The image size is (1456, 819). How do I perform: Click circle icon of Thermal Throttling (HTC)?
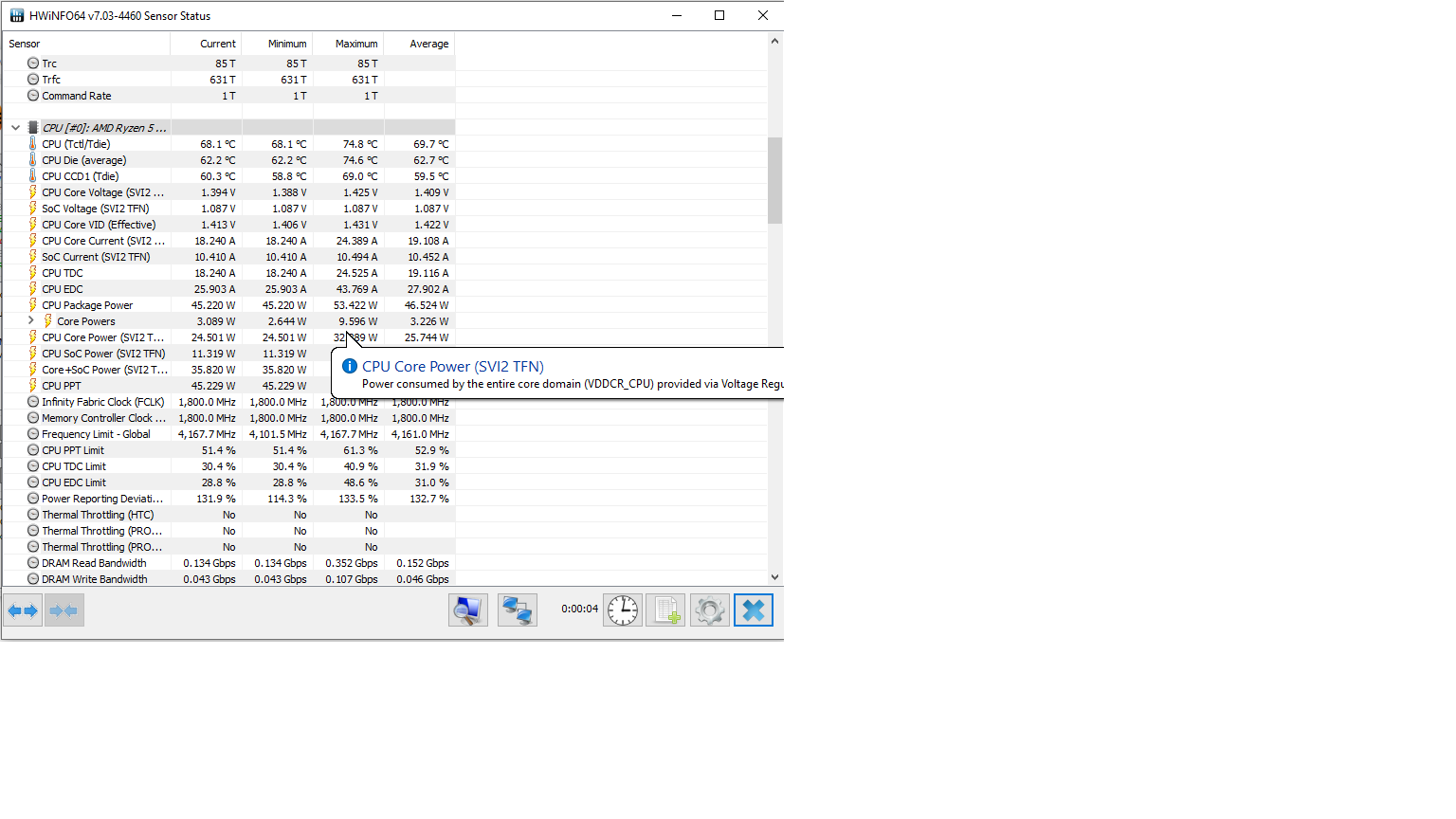33,515
